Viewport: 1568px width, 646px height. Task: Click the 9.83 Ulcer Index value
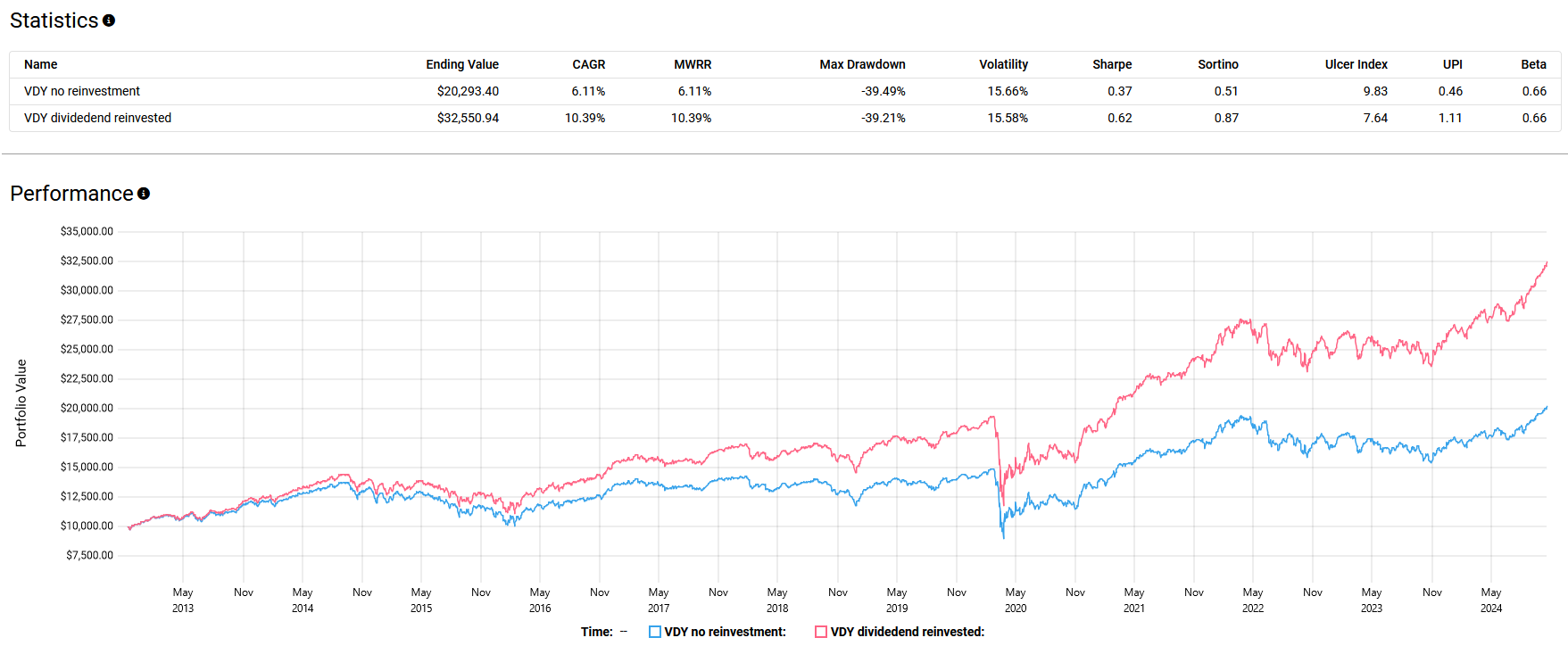1375,91
